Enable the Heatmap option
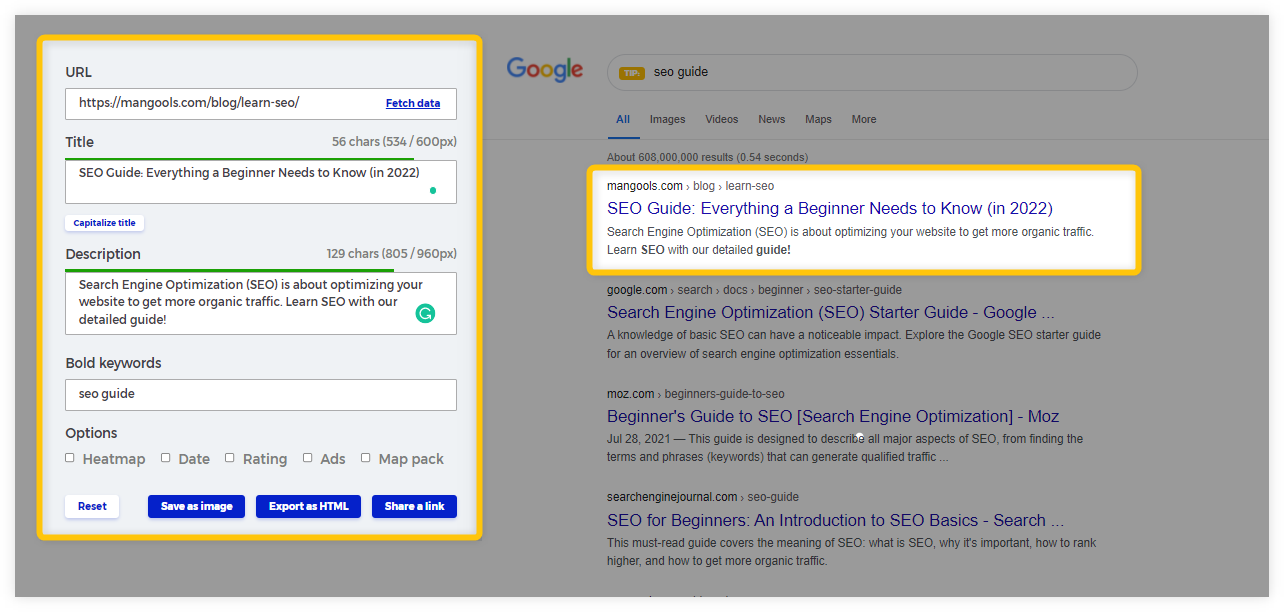The image size is (1284, 612). click(70, 458)
